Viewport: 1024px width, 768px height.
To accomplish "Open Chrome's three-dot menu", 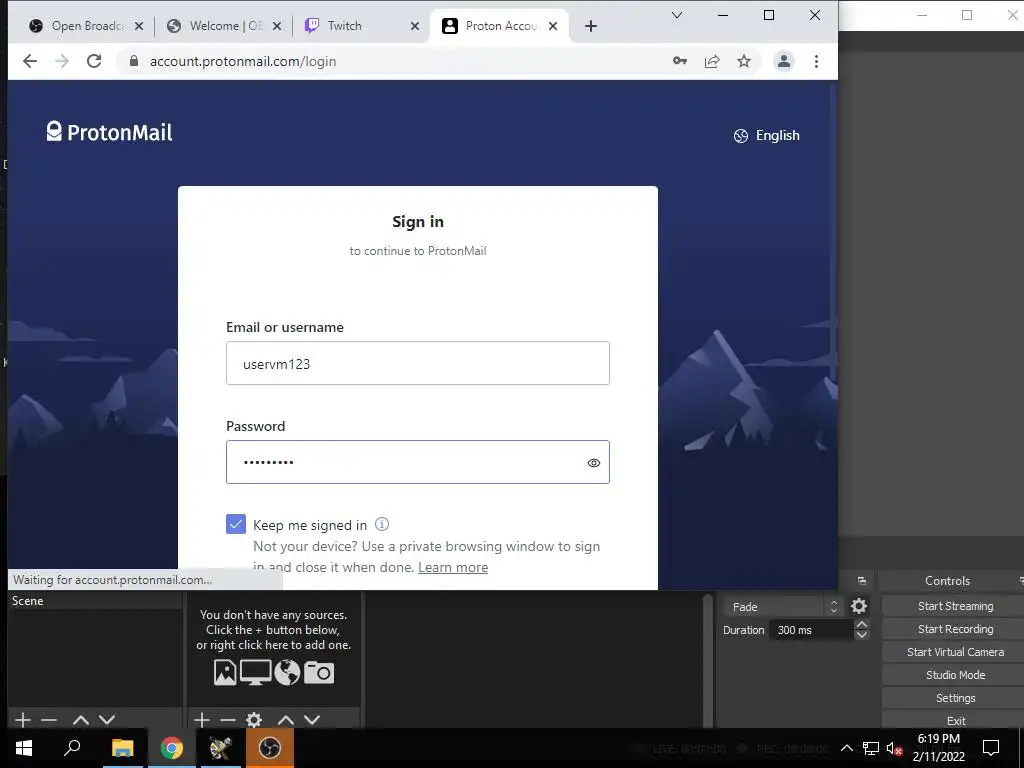I will (816, 61).
